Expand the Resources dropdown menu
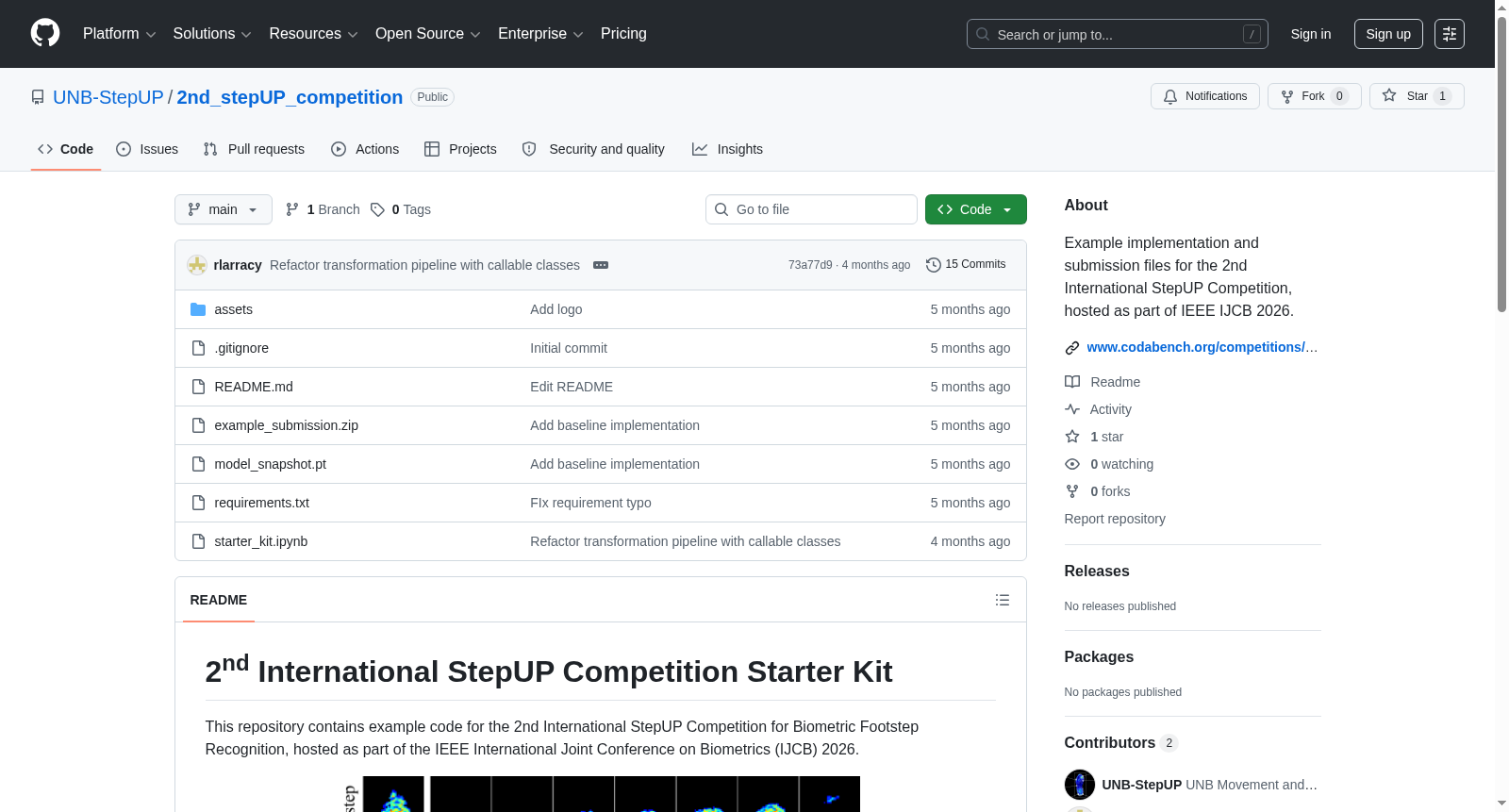Viewport: 1509px width, 812px height. tap(313, 34)
